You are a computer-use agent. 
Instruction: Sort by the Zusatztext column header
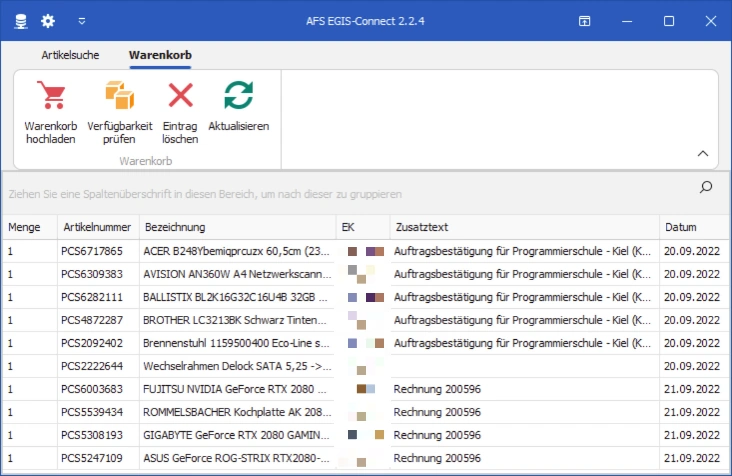click(x=525, y=227)
